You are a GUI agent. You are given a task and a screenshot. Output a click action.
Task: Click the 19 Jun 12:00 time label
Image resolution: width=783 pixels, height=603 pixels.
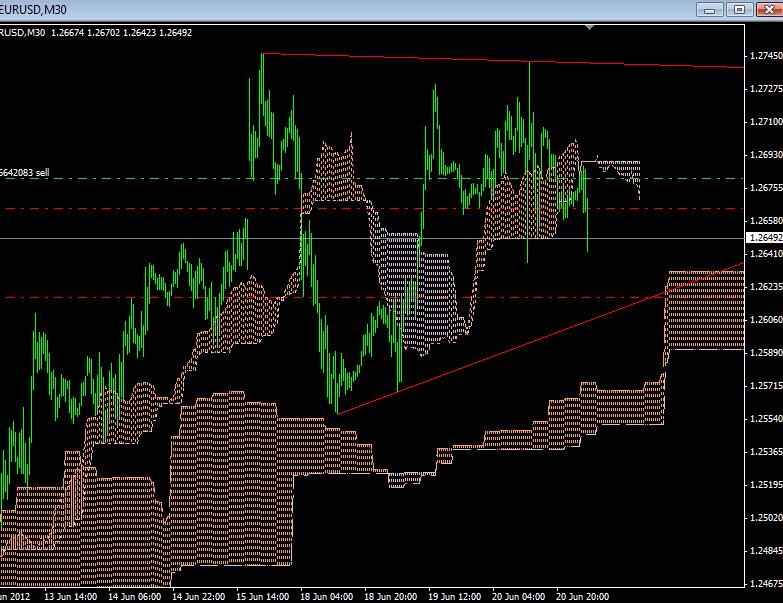pyautogui.click(x=454, y=597)
